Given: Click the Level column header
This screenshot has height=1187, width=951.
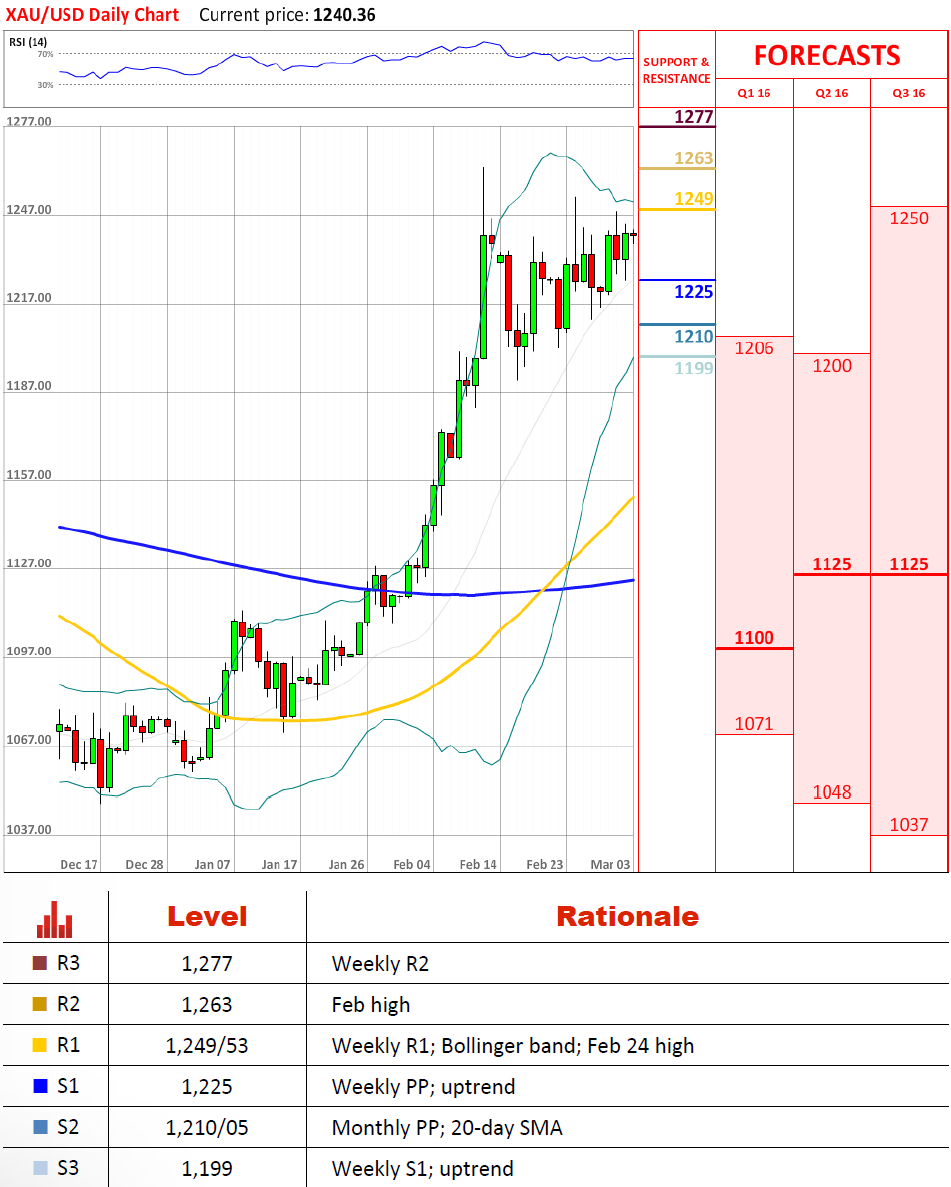Looking at the screenshot, I should point(207,917).
